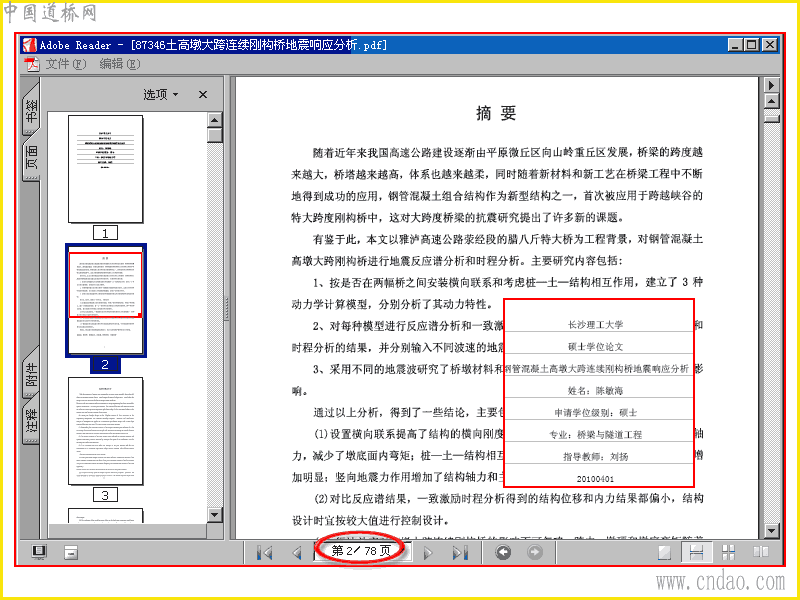Switch to continuous facing layout
This screenshot has height=600, width=800.
729,552
